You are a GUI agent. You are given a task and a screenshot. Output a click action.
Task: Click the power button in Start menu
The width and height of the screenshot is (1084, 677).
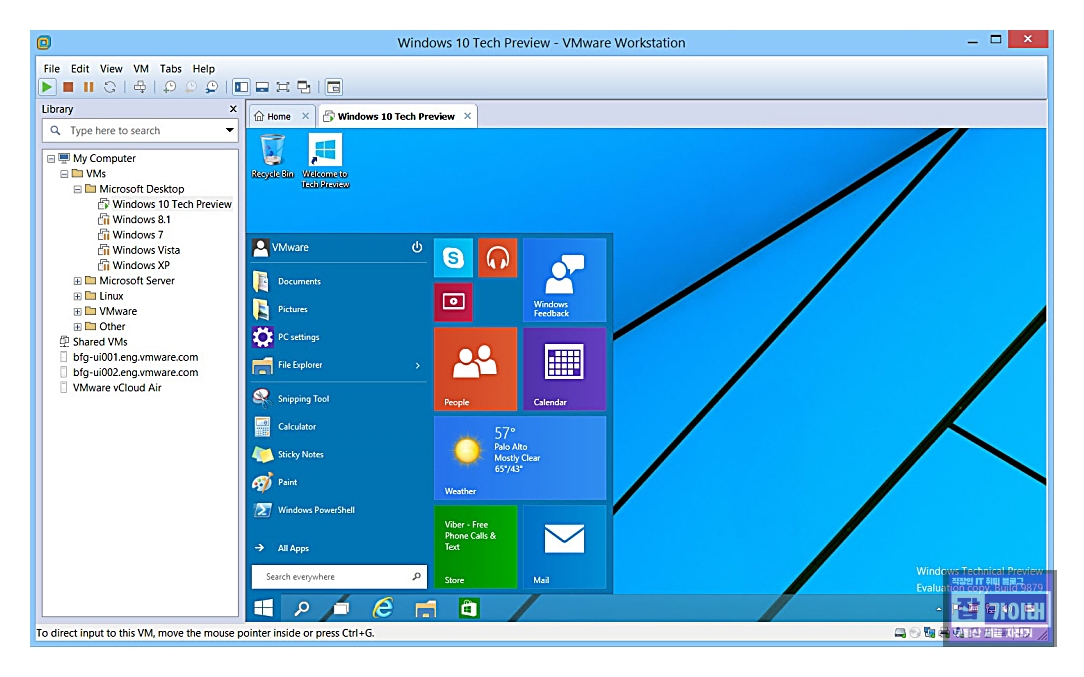(417, 247)
